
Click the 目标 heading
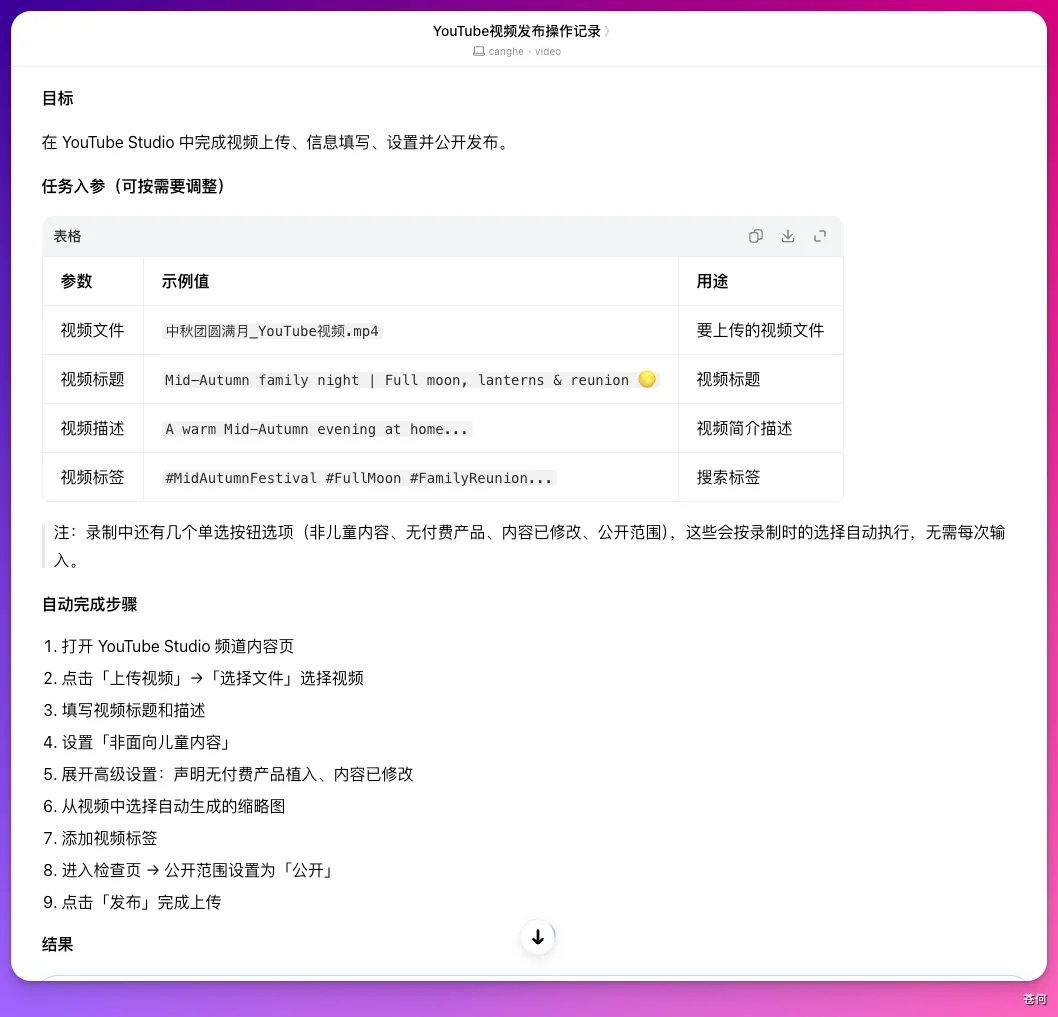[x=57, y=99]
